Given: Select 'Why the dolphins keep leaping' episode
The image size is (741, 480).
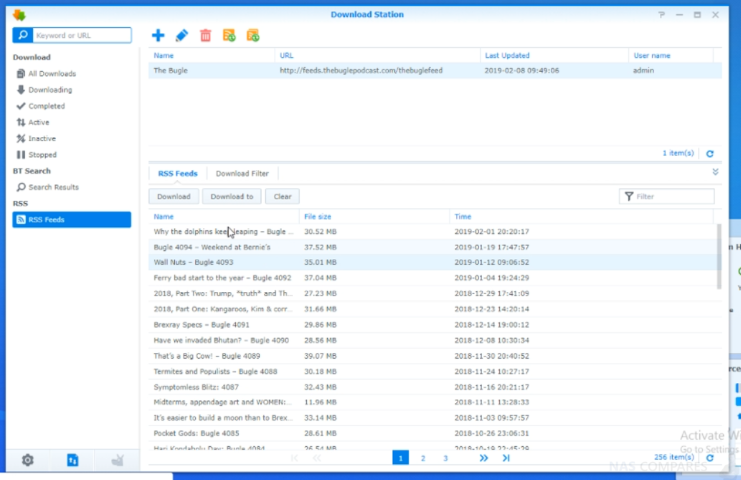Looking at the screenshot, I should [433, 231].
